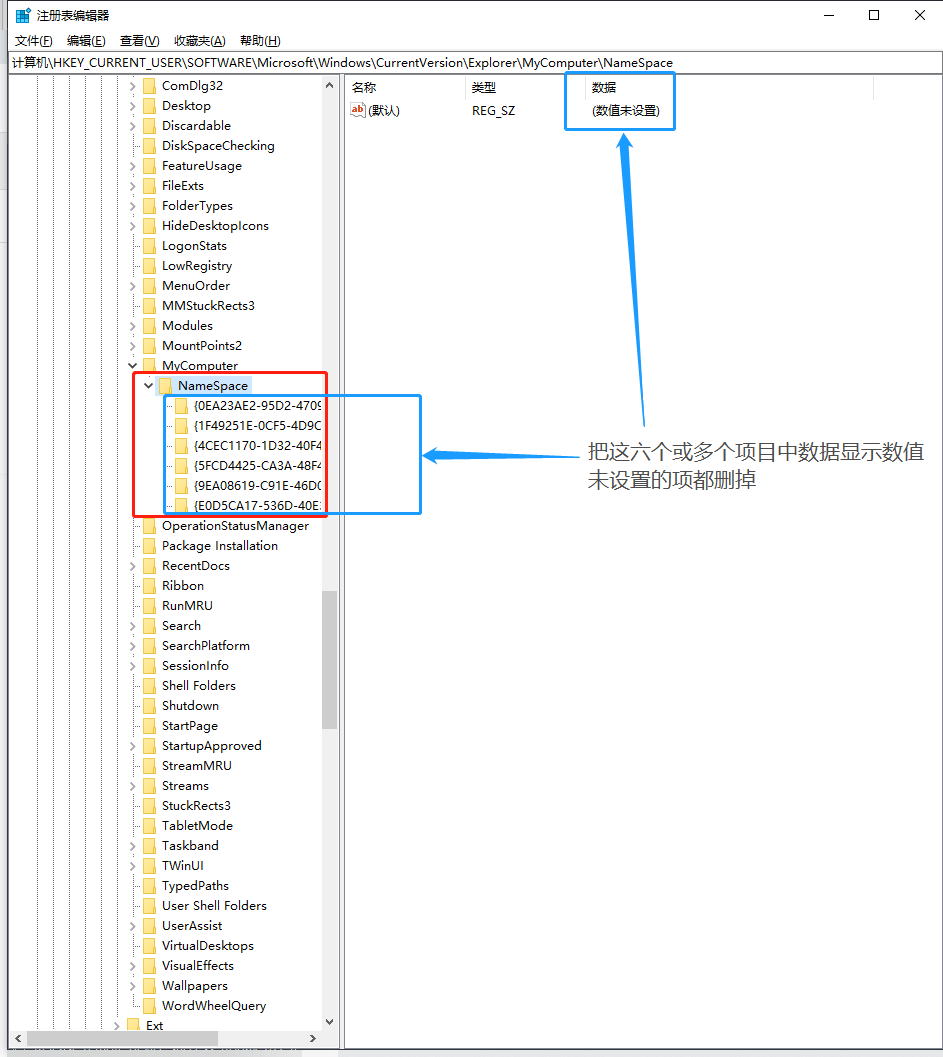The image size is (943, 1057).
Task: Expand the Discardable key
Action: point(133,126)
